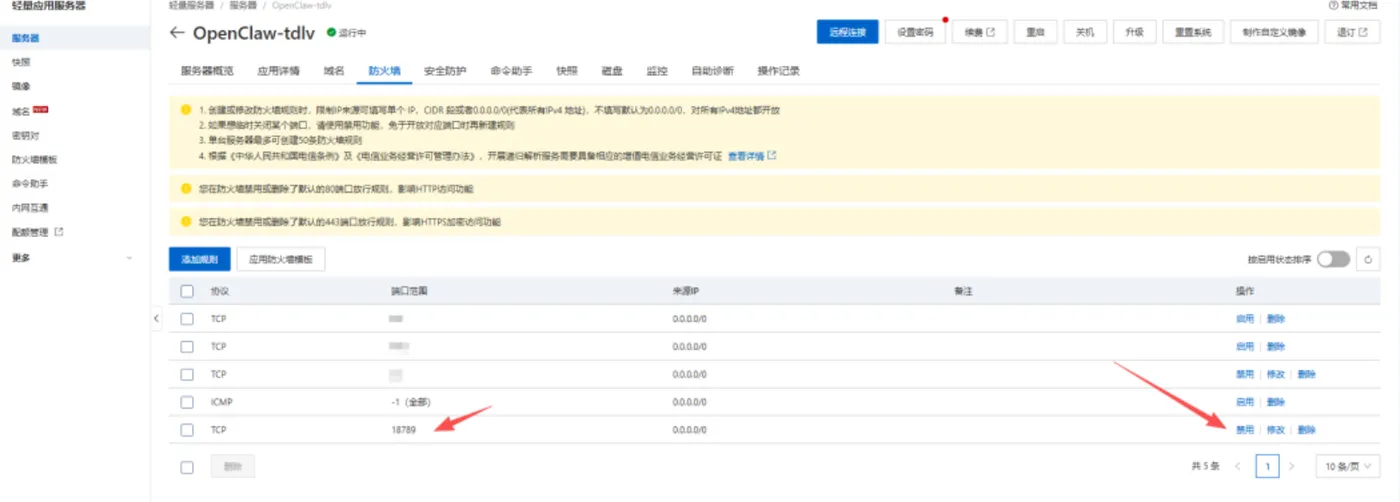Open the 域名 tab
1400x502 pixels.
[x=334, y=71]
